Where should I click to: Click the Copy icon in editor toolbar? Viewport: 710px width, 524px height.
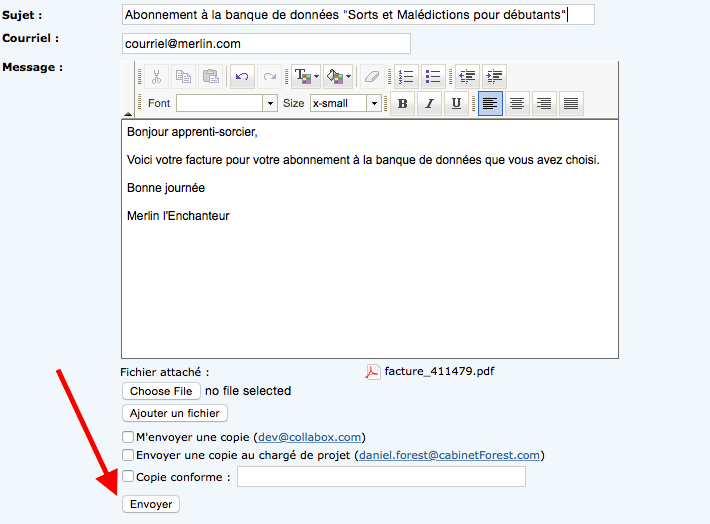[183, 77]
